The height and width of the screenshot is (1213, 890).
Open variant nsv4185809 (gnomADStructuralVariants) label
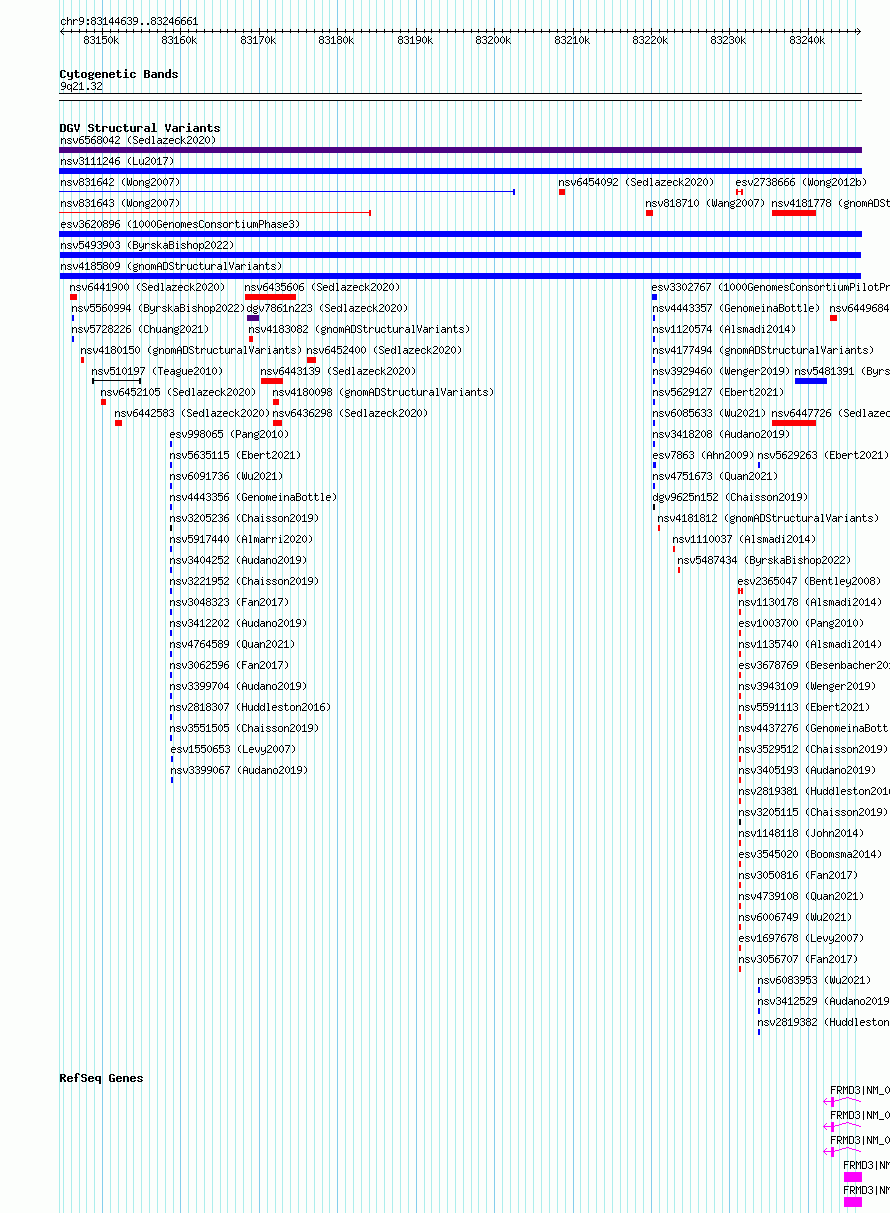(171, 267)
